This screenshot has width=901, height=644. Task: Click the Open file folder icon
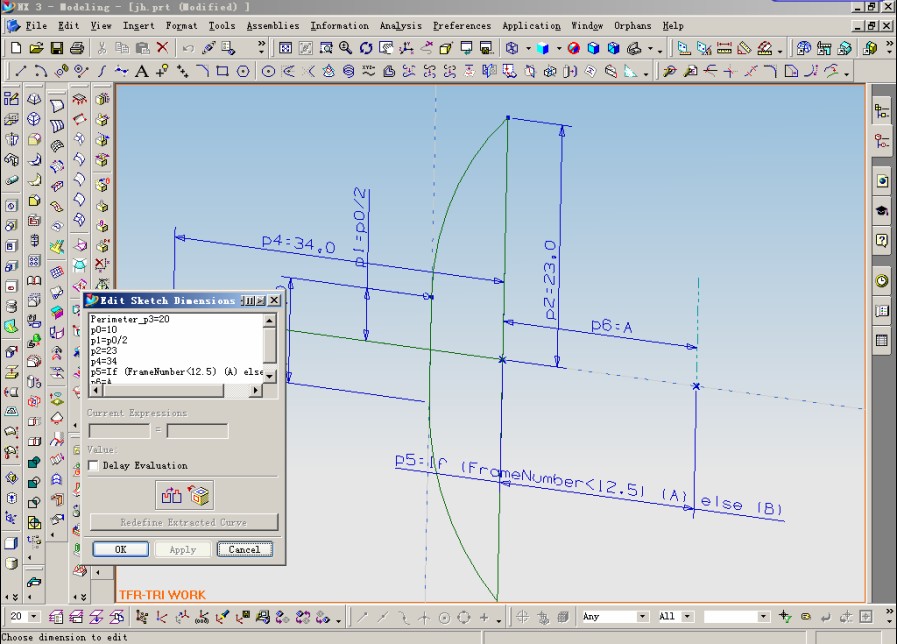coord(36,48)
